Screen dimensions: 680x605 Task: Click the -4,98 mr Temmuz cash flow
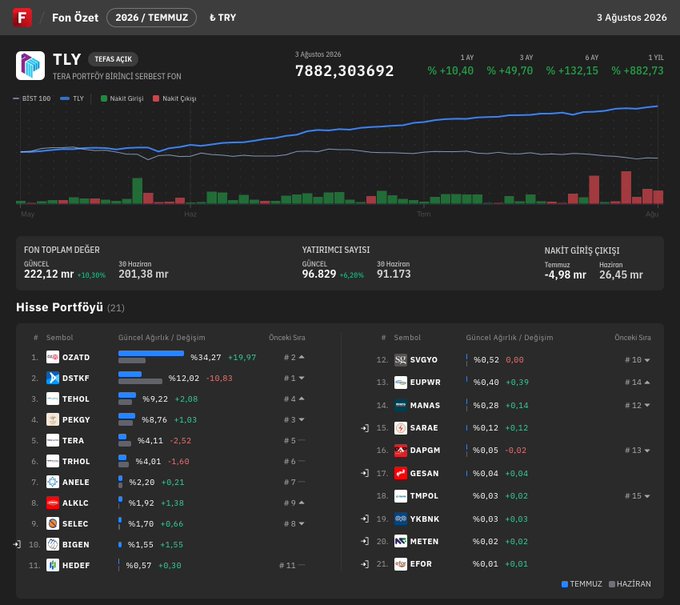coord(565,275)
